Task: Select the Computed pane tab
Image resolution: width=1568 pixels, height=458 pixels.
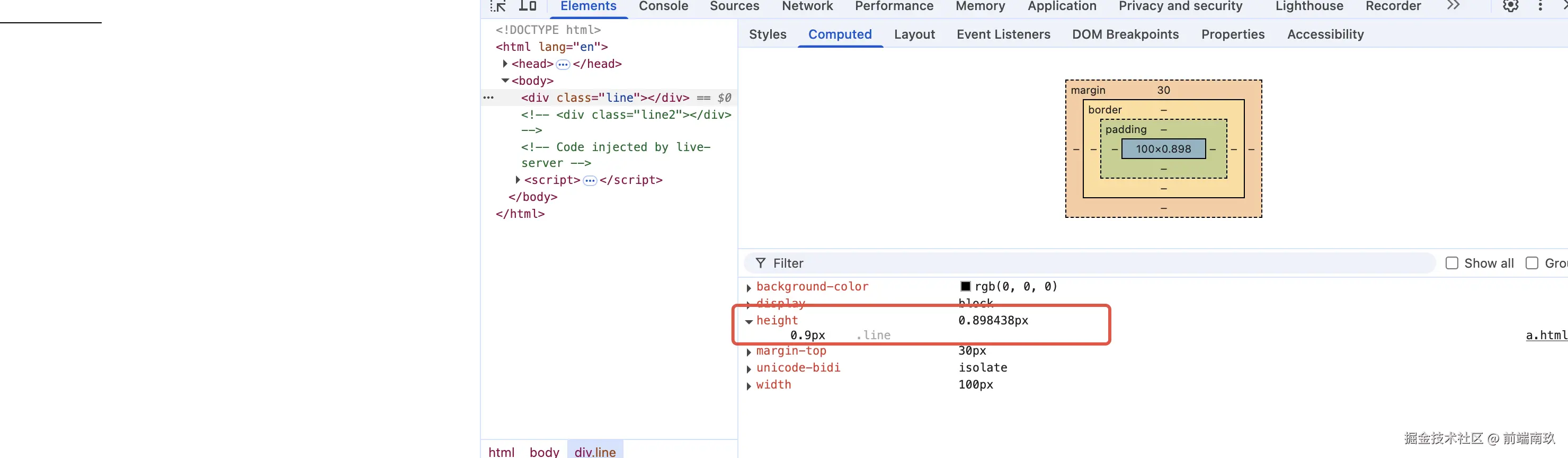Action: [840, 34]
